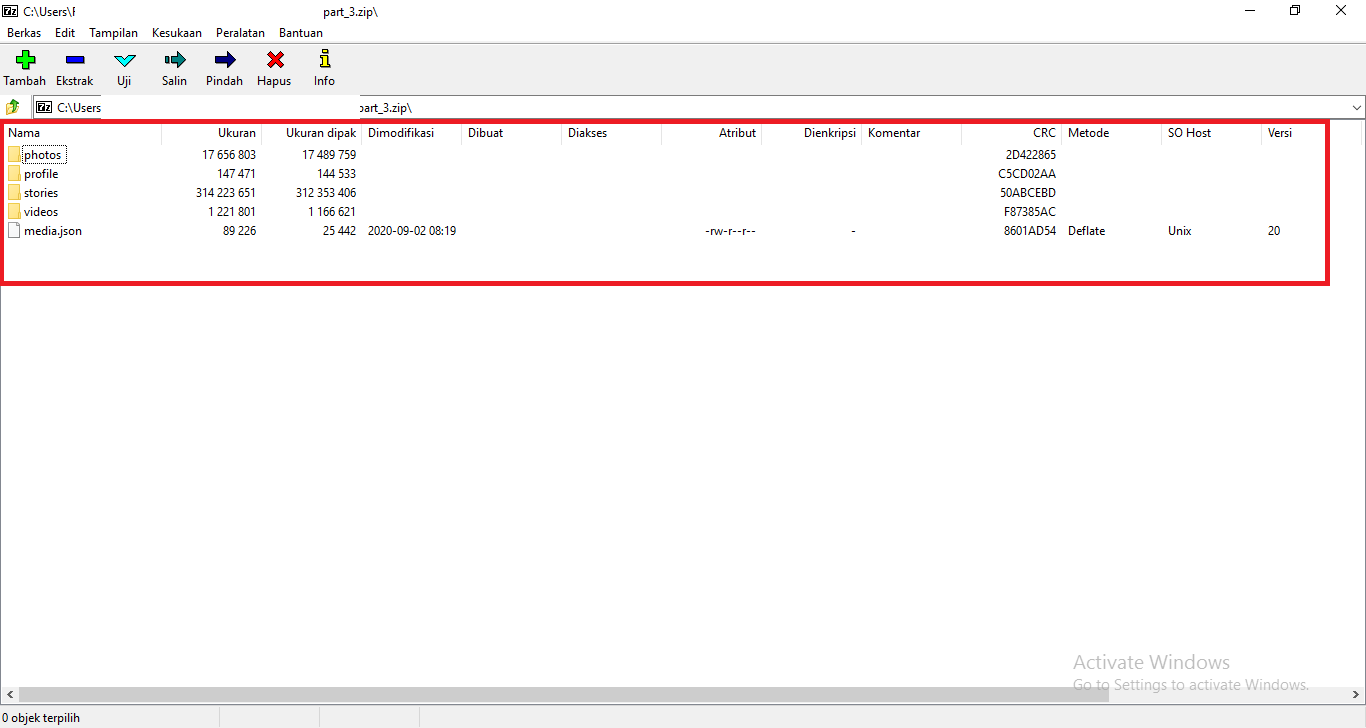Select the stories folder icon
This screenshot has height=728, width=1366.
point(14,193)
